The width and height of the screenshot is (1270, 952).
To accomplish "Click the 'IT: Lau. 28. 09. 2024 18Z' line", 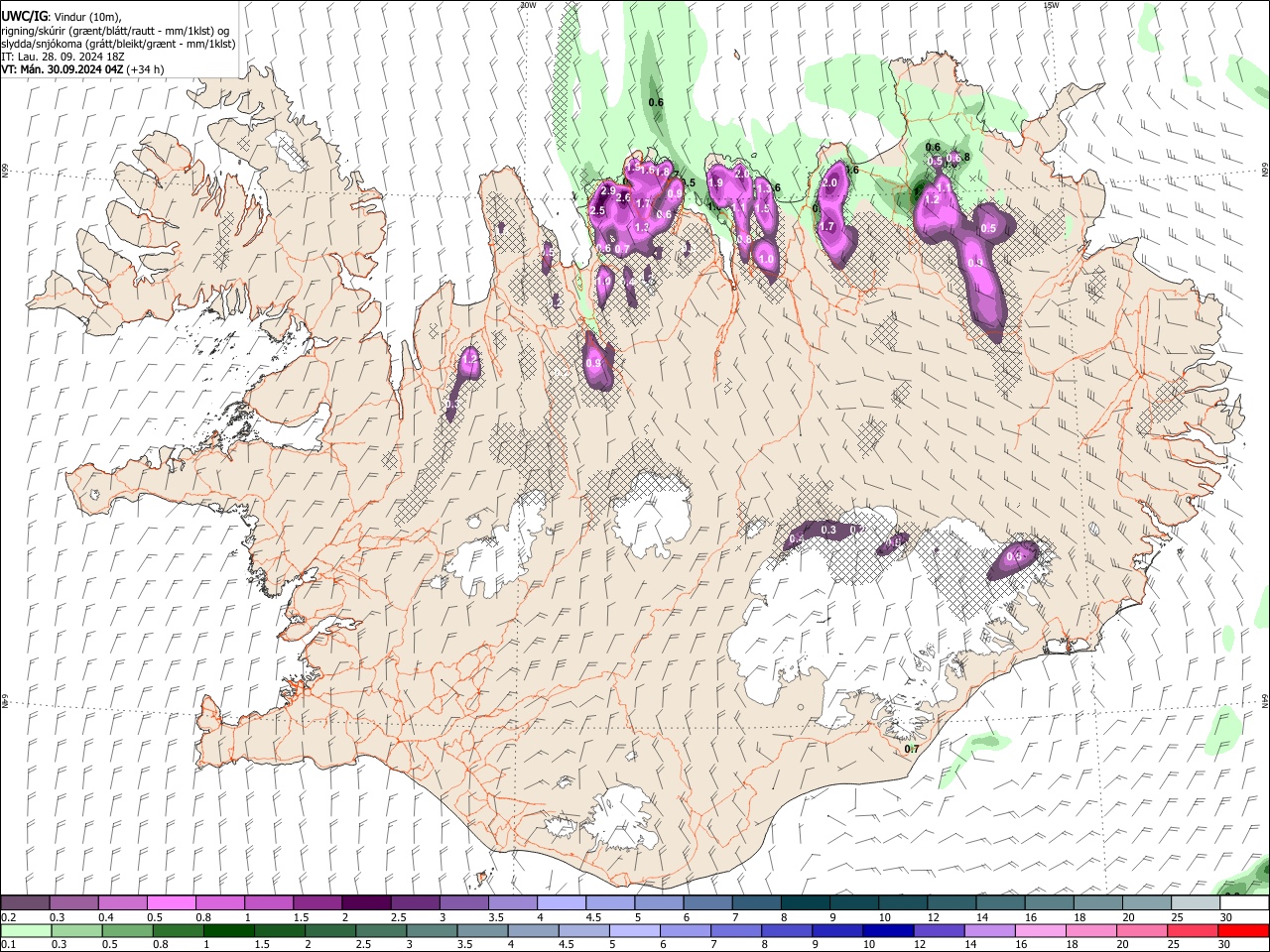I will tap(63, 58).
